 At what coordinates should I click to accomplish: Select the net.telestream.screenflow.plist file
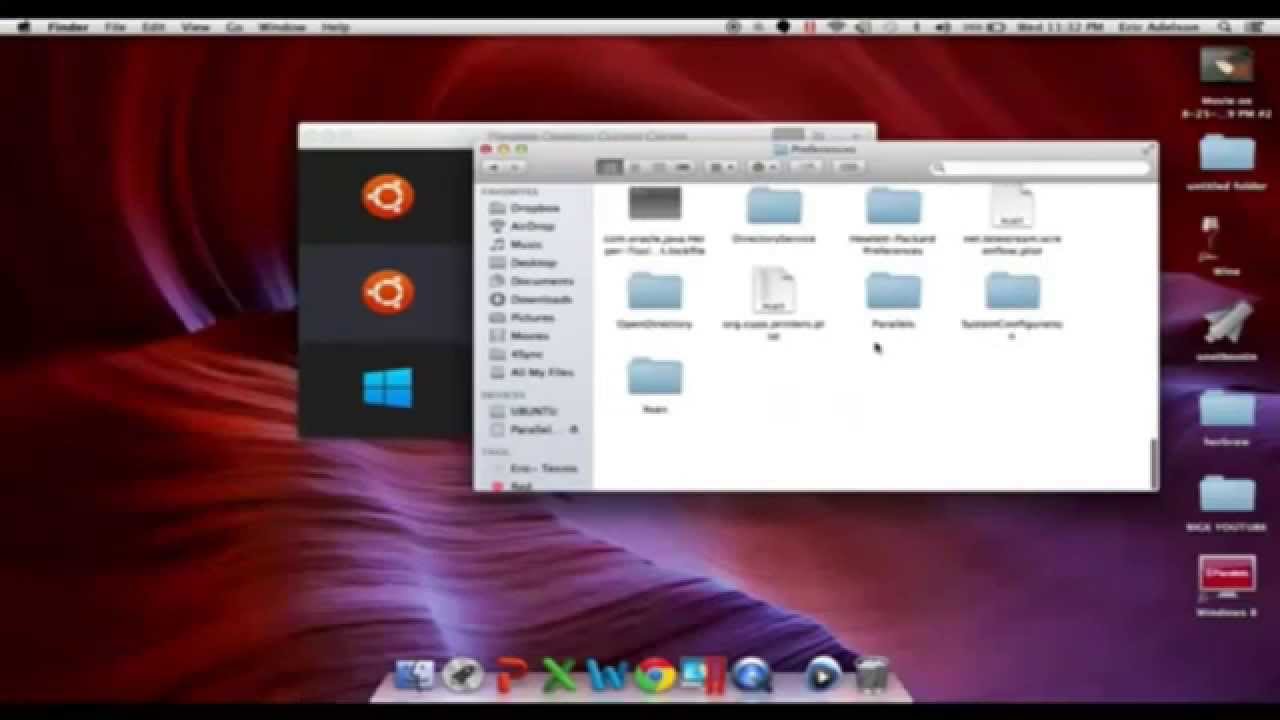coord(1012,220)
